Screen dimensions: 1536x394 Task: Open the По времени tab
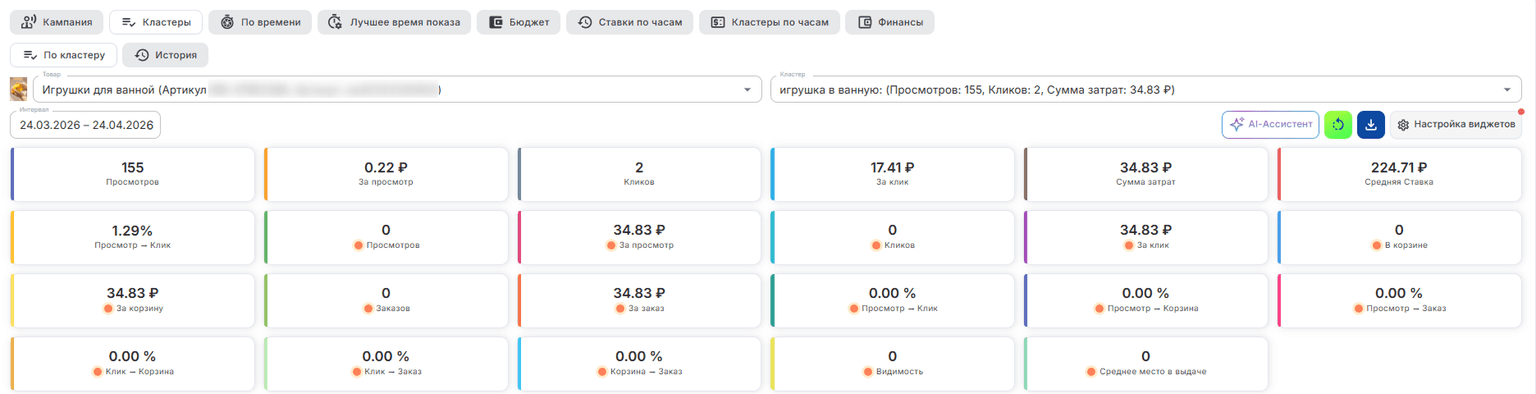(x=260, y=22)
